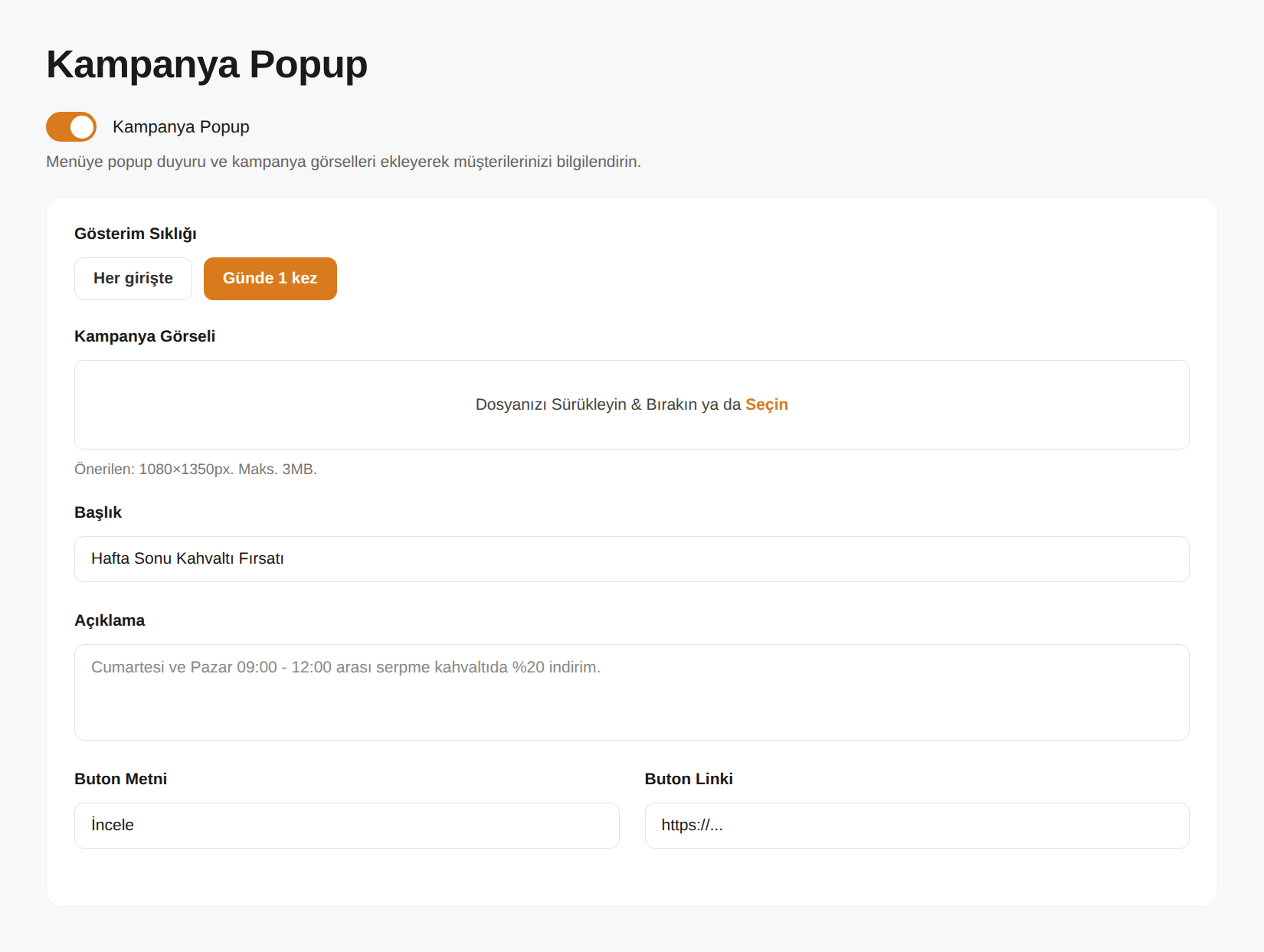This screenshot has width=1264, height=952.
Task: Click the "Gösterim Sıklığı" section label
Action: tap(136, 234)
